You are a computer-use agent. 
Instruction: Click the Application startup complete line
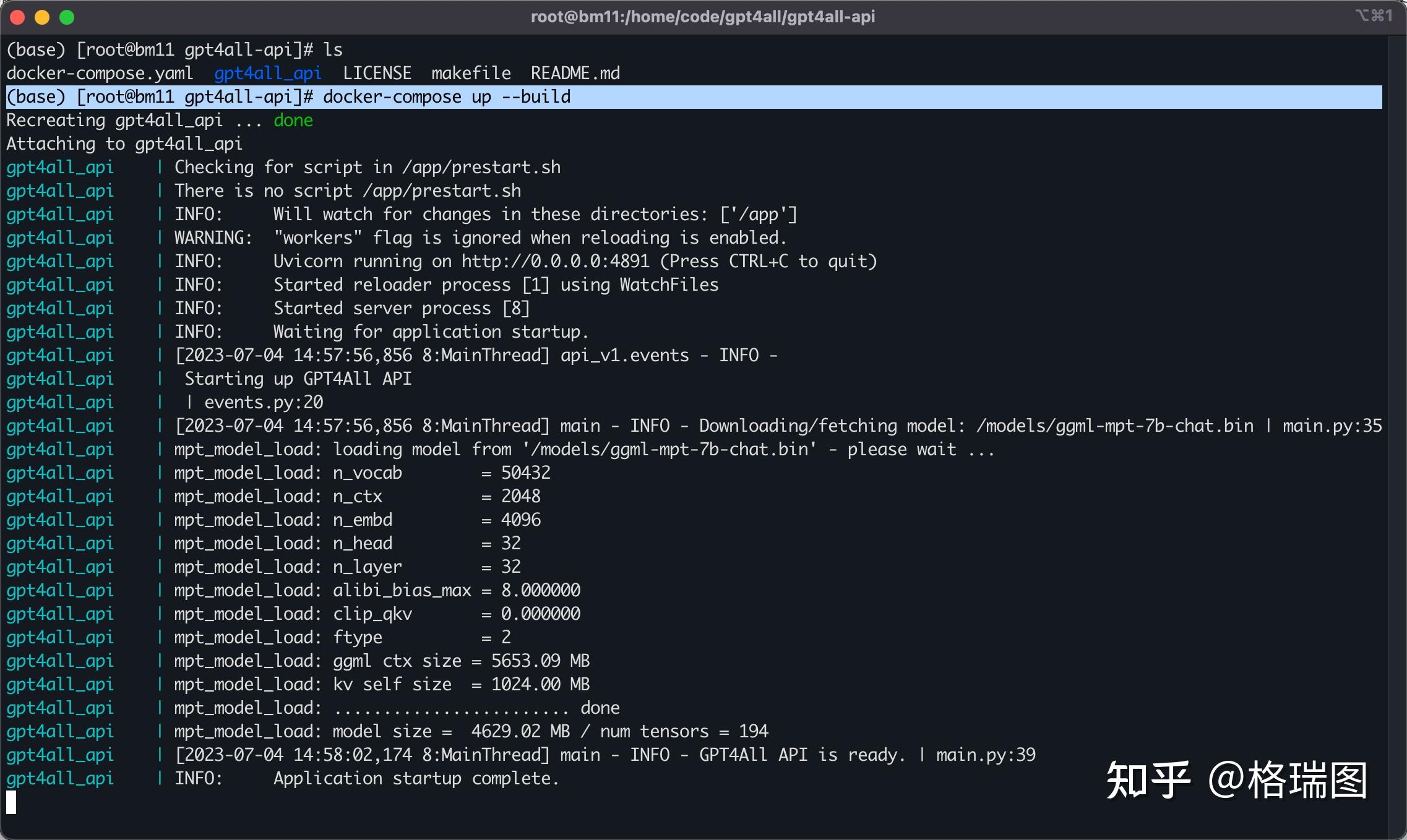(418, 778)
